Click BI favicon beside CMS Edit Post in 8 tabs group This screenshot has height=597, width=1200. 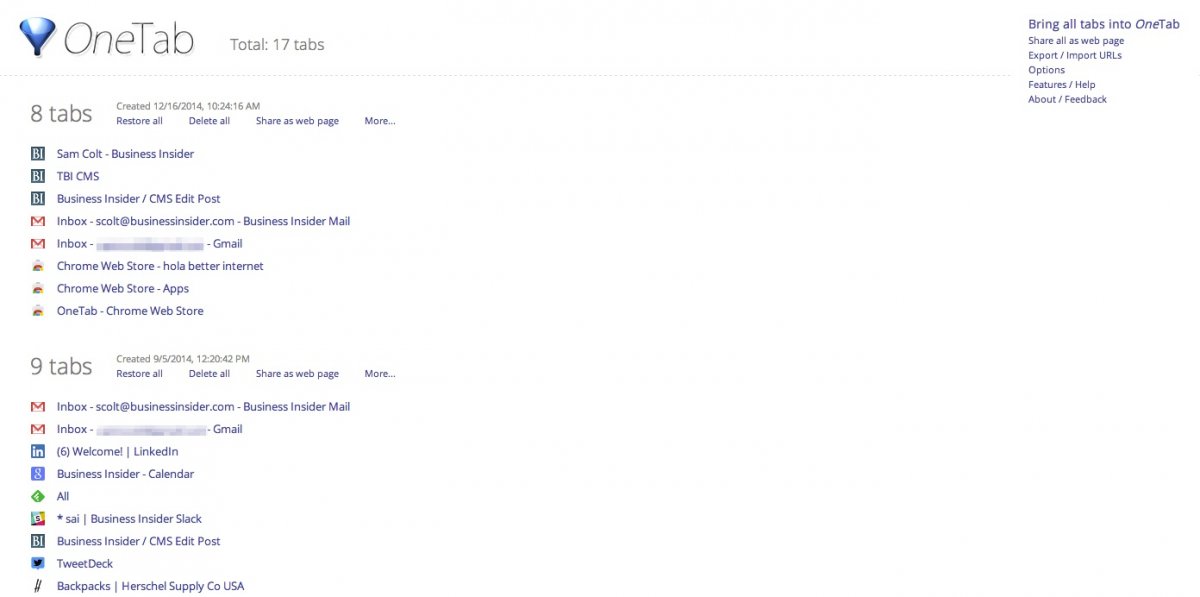[38, 199]
